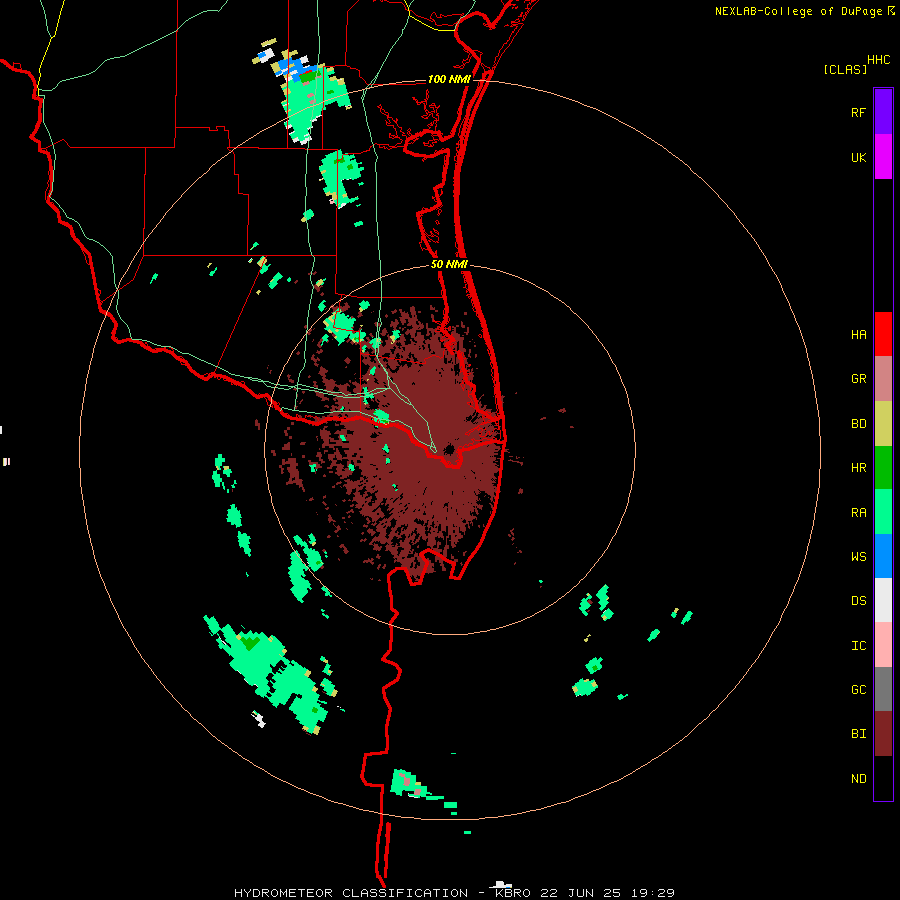
Task: Click the "NEXLAB-College of DuPage" credit text
Action: pyautogui.click(x=798, y=11)
